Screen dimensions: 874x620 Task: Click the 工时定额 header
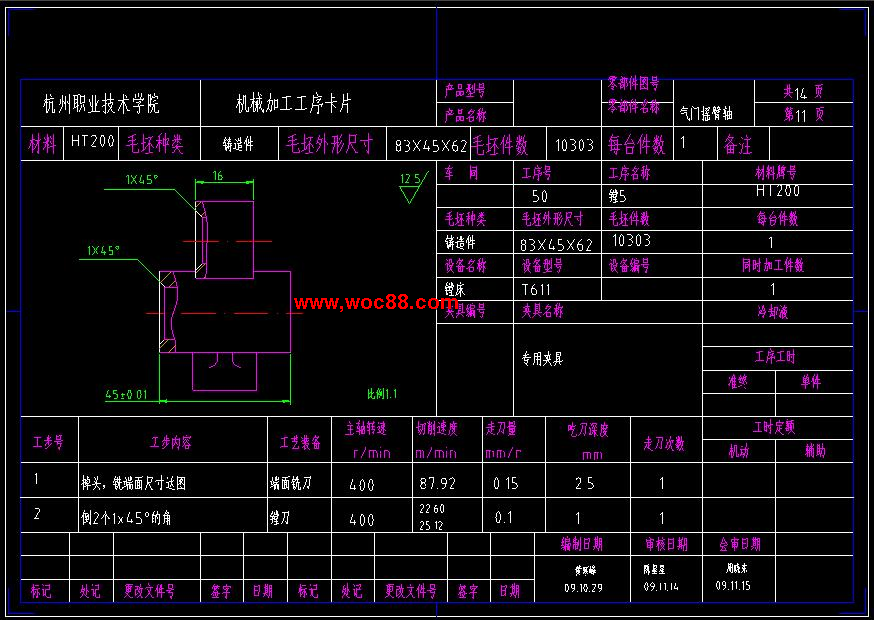click(x=774, y=428)
